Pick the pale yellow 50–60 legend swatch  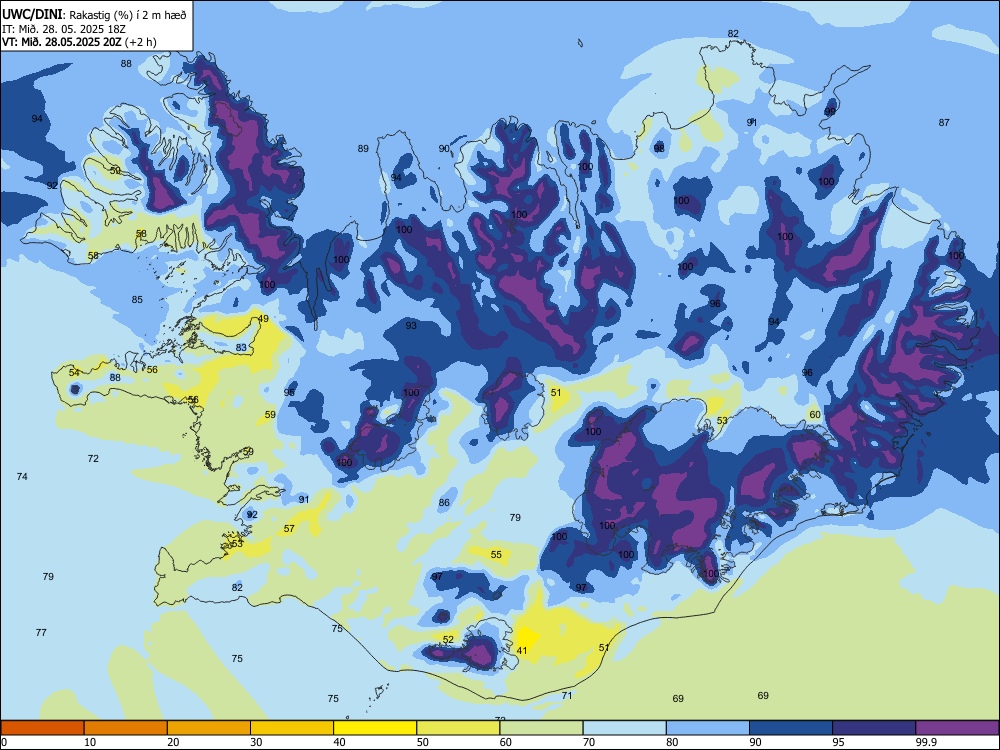click(458, 728)
